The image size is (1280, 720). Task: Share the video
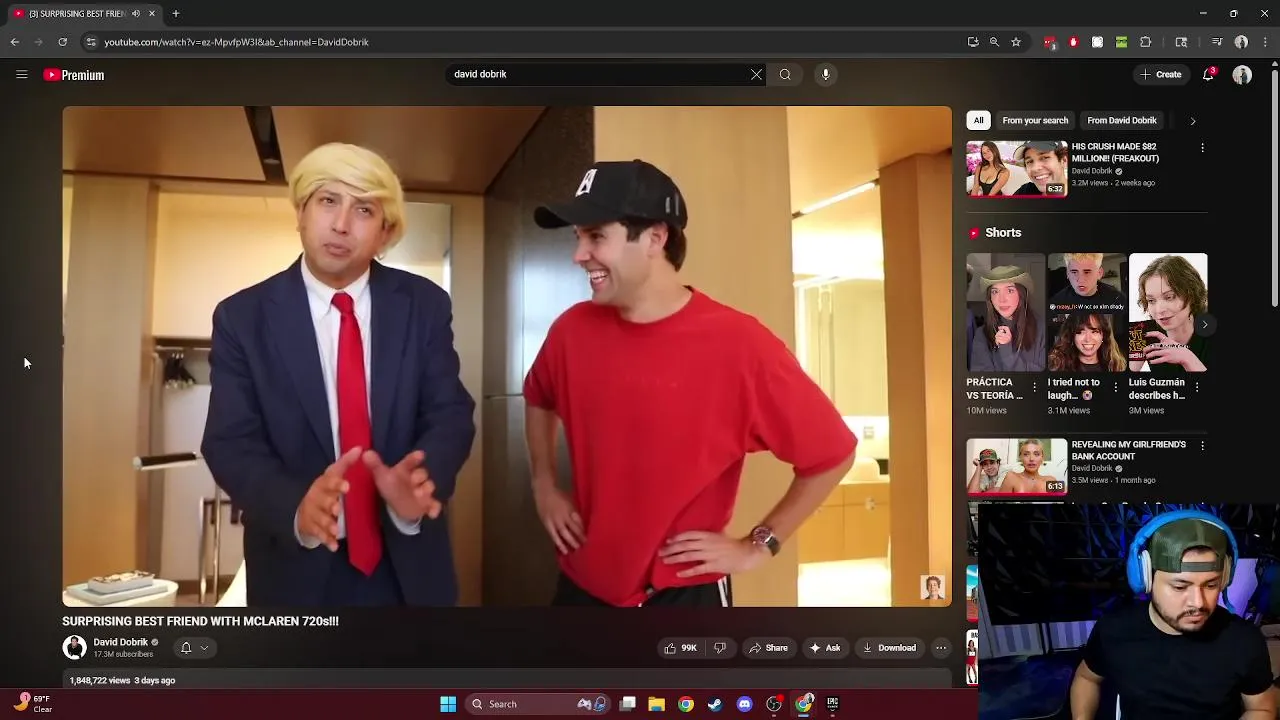pyautogui.click(x=768, y=648)
